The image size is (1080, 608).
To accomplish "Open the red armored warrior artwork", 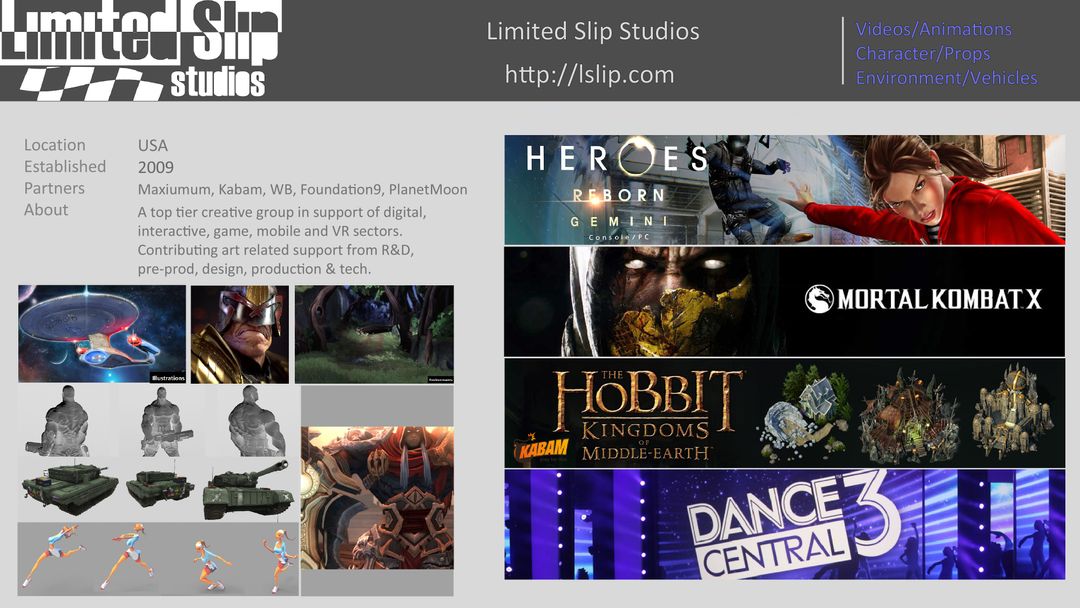I will pos(377,497).
